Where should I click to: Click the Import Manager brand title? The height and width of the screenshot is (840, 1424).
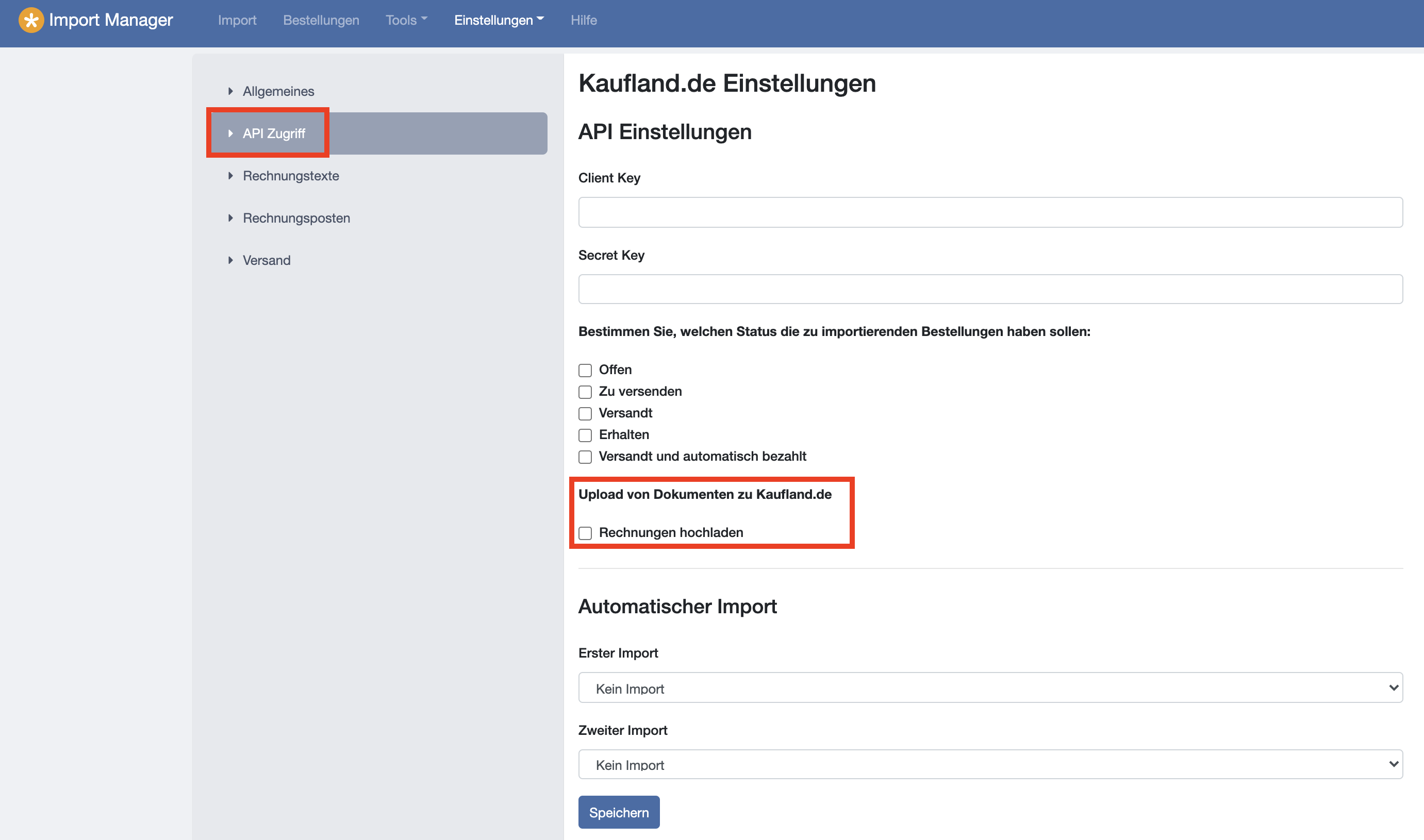tap(111, 21)
